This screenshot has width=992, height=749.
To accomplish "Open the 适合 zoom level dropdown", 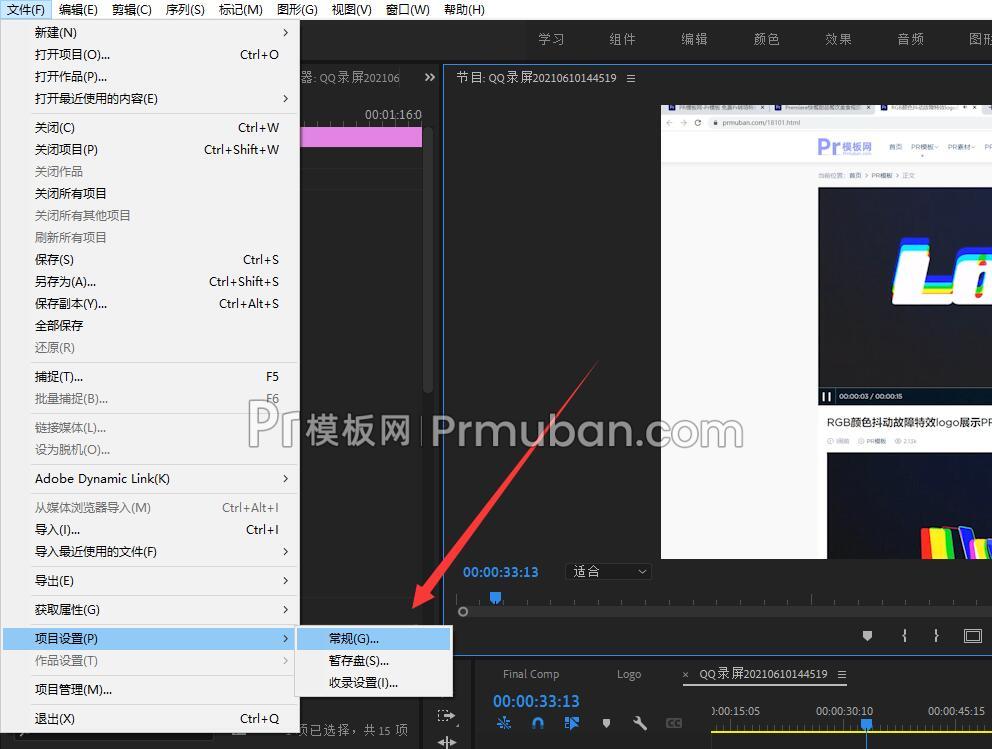I will [x=608, y=571].
